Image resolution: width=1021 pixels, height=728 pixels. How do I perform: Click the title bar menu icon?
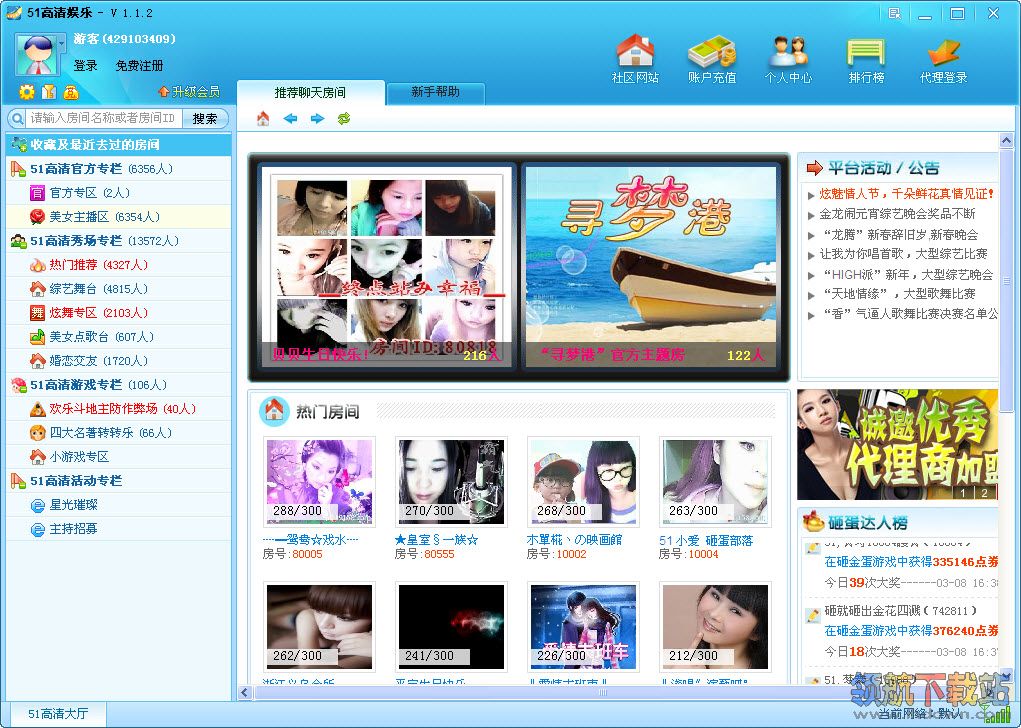click(894, 13)
